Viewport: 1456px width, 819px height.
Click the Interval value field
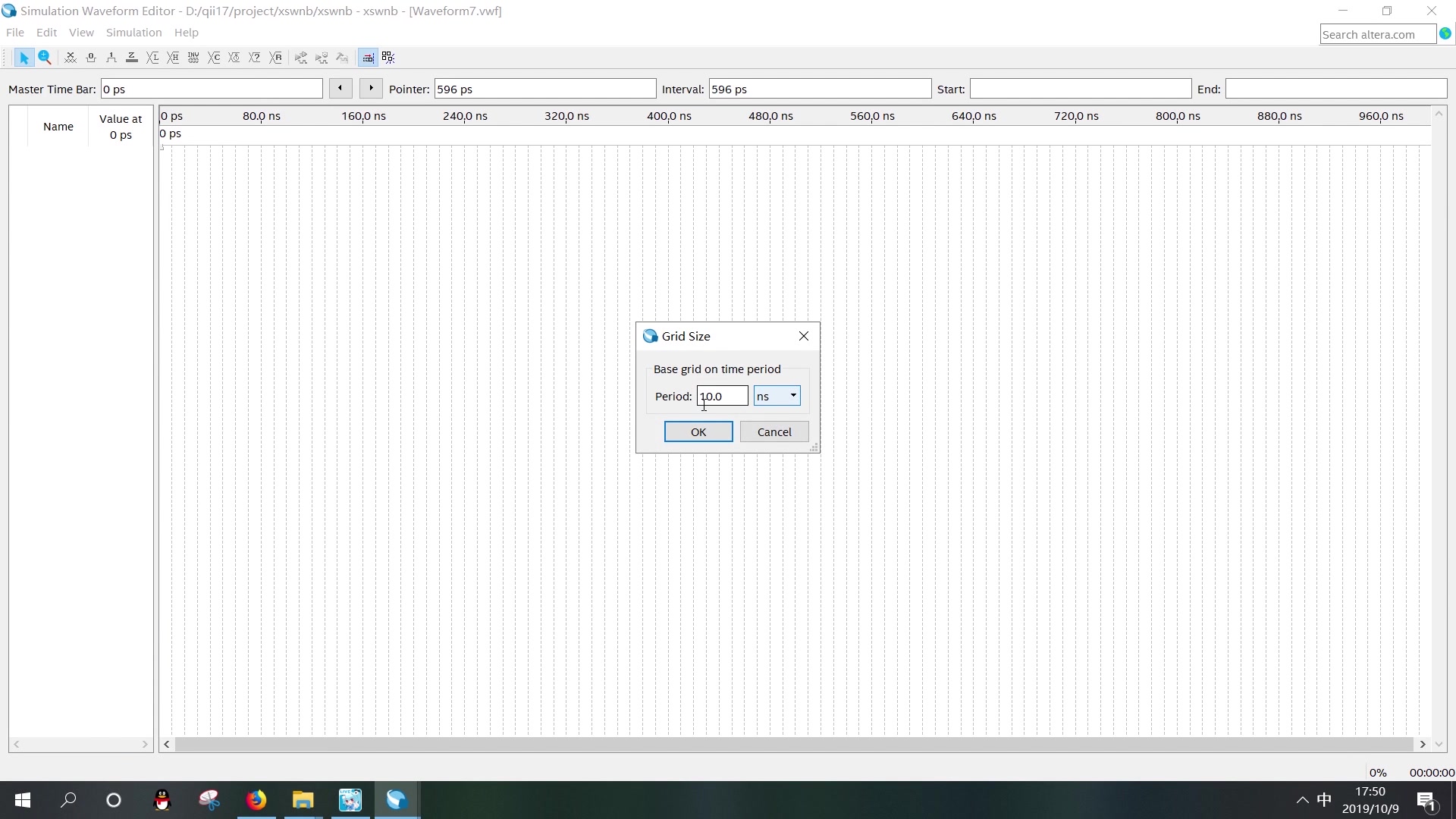[820, 89]
